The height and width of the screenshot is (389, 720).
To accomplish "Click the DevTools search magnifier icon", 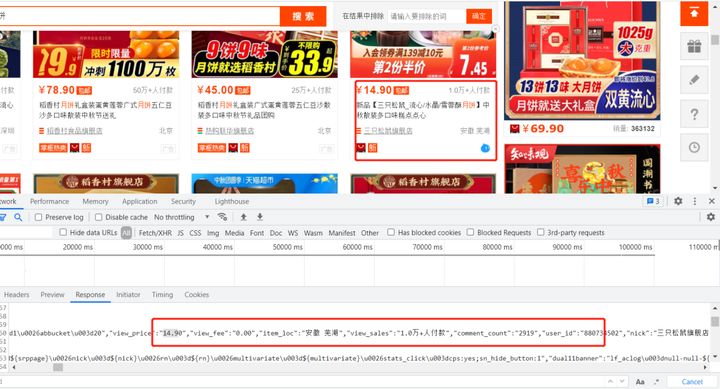I will [x=18, y=217].
